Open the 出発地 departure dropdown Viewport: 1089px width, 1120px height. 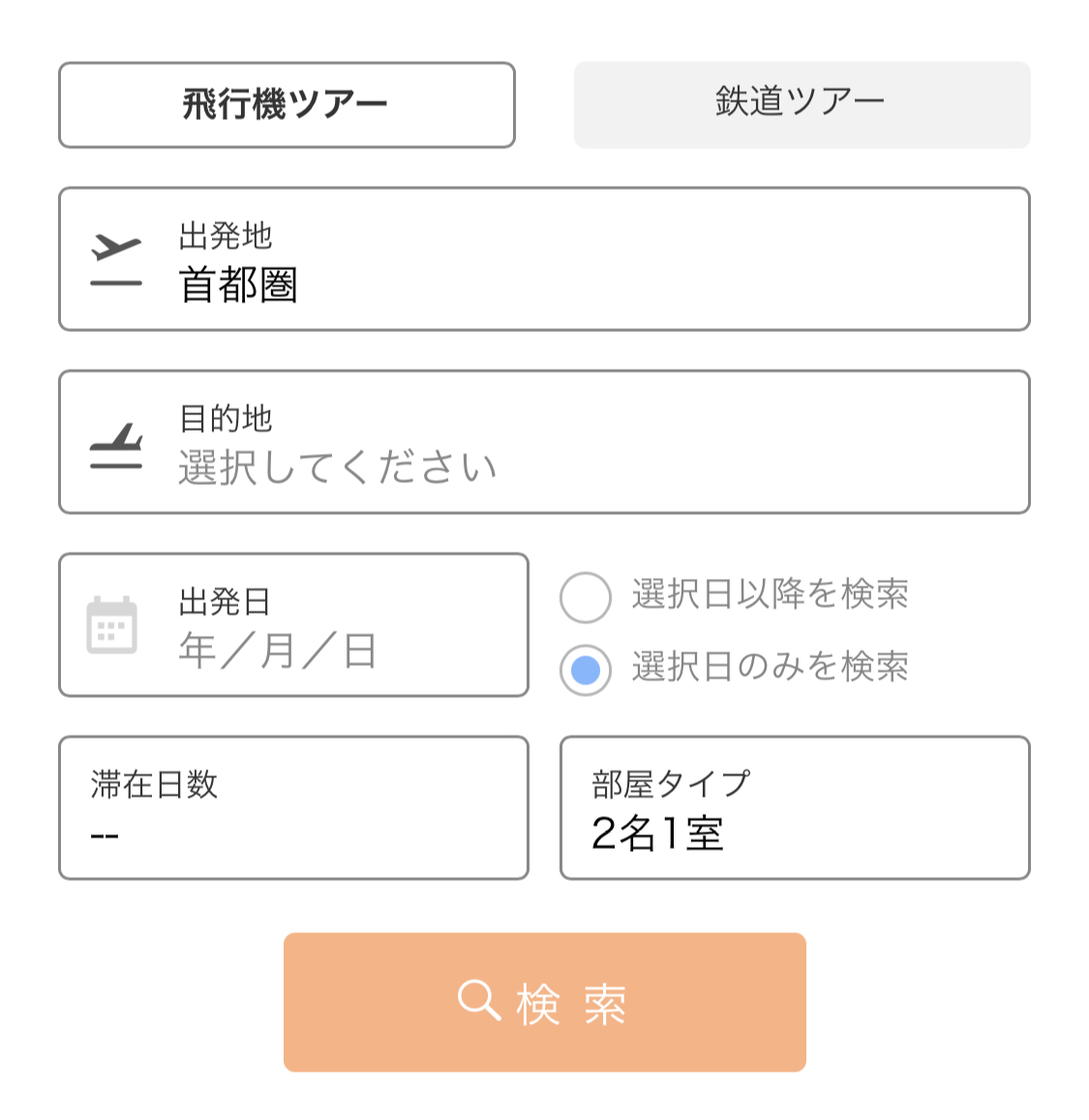click(544, 259)
